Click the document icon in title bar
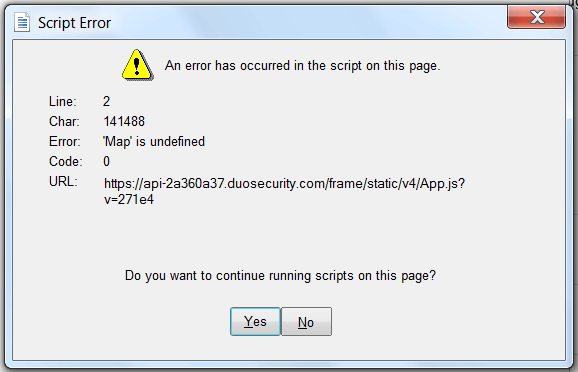The width and height of the screenshot is (578, 372). tap(22, 22)
